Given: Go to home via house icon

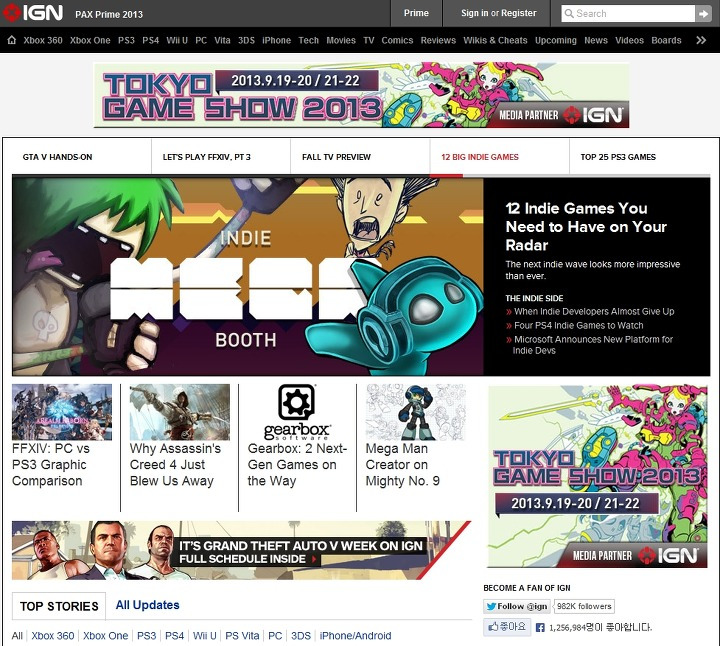Looking at the screenshot, I should click(x=11, y=40).
